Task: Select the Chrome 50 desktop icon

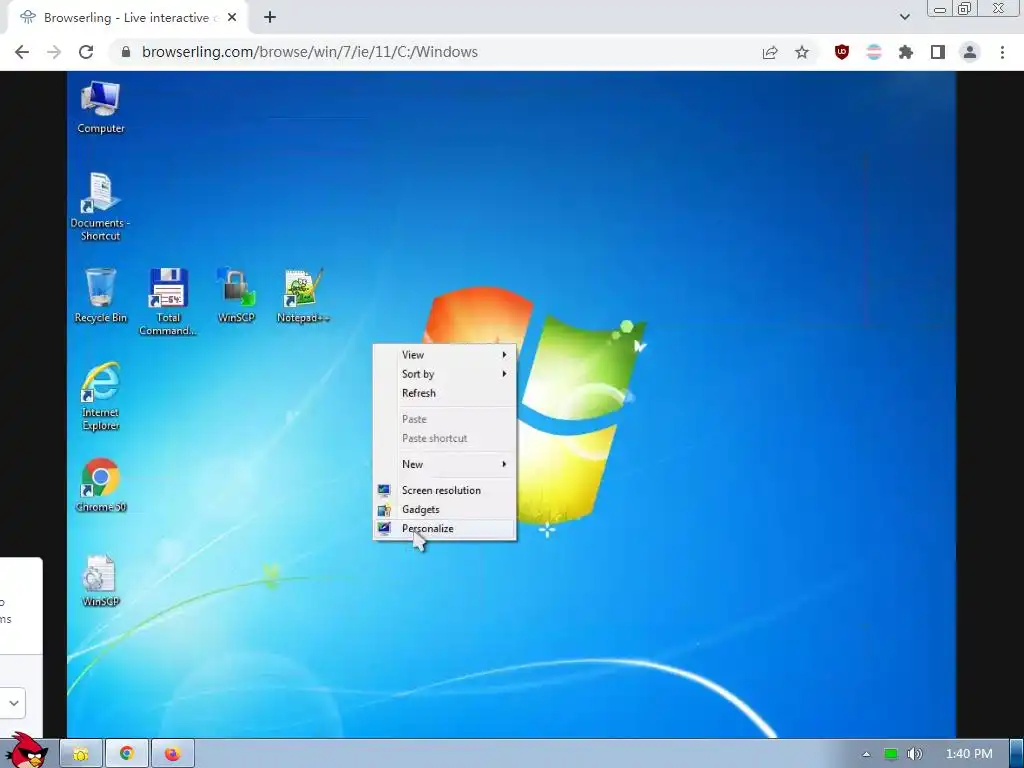Action: [101, 485]
